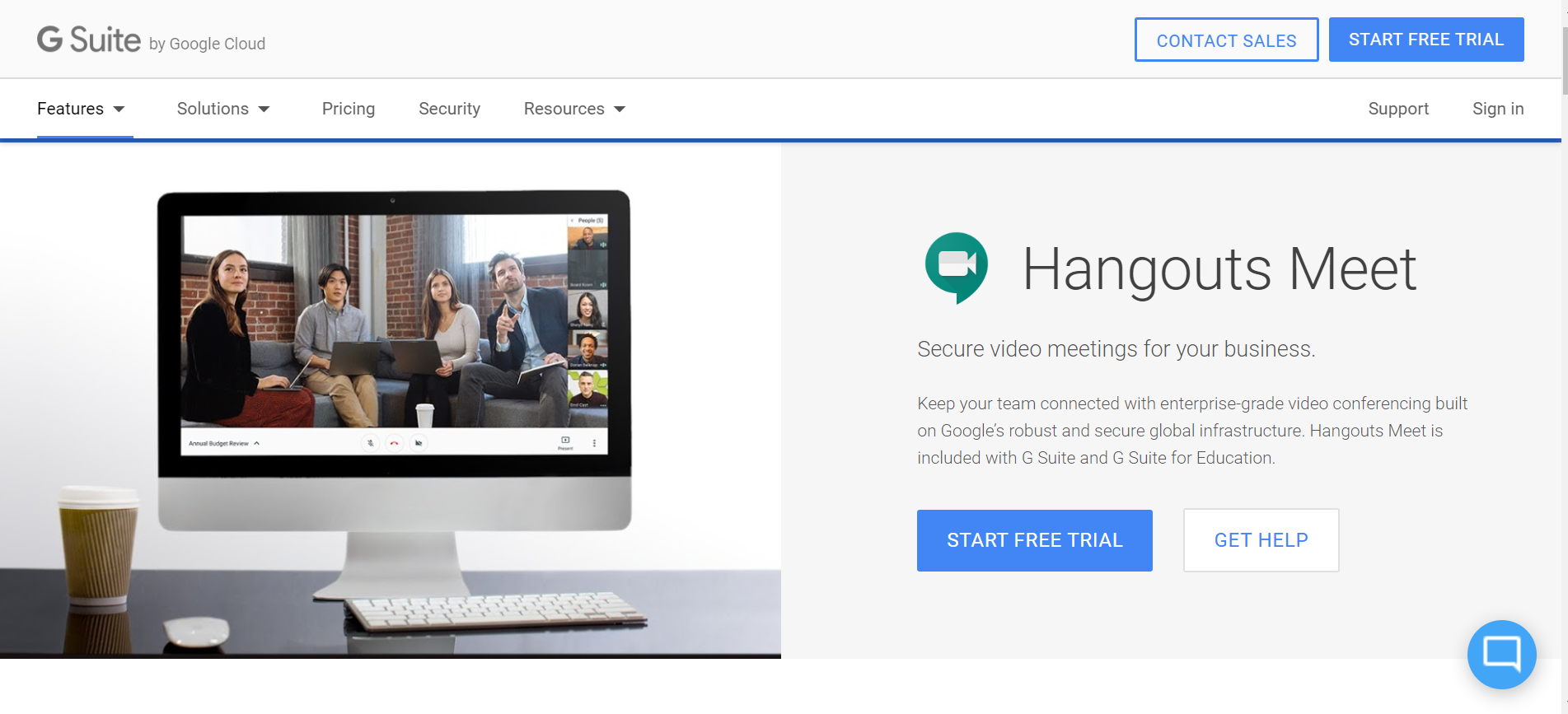Open the Support link
Screen dimensions: 1568x714
pyautogui.click(x=1397, y=109)
